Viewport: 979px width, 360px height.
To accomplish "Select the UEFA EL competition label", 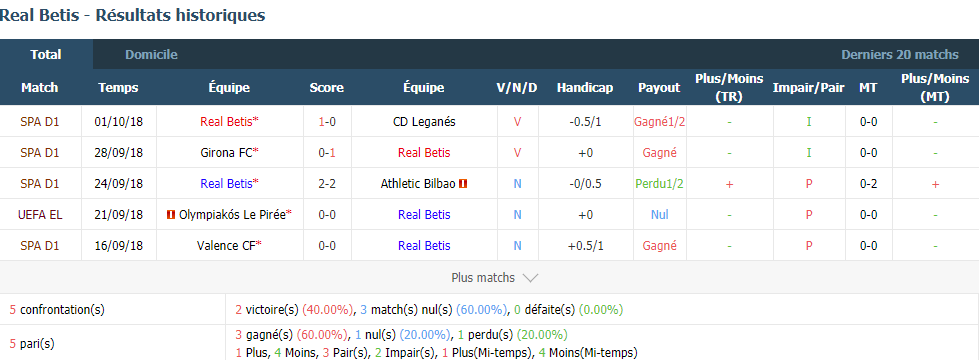I will [41, 215].
